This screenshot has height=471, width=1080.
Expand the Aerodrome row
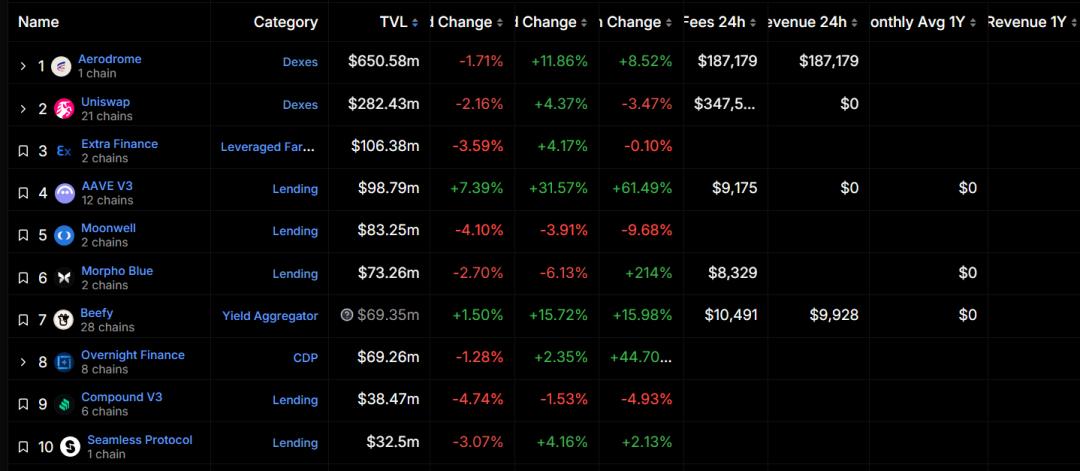[x=23, y=66]
